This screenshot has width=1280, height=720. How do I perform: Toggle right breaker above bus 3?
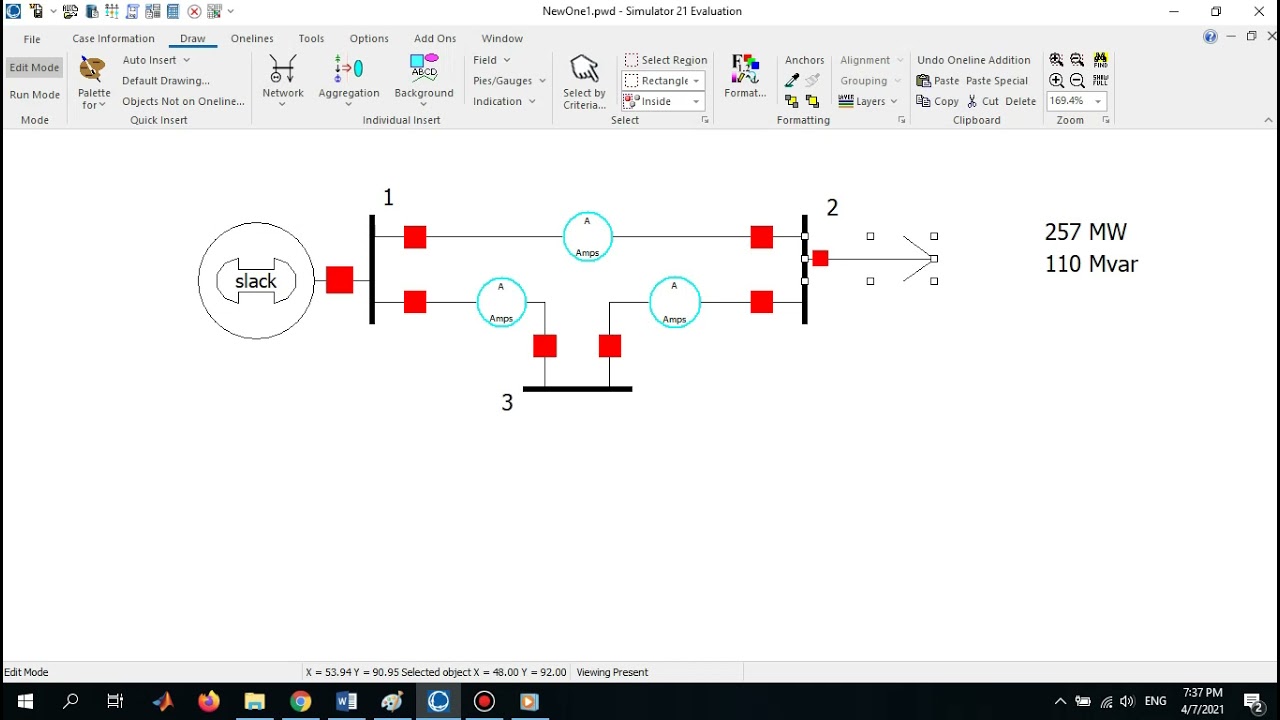pos(610,346)
